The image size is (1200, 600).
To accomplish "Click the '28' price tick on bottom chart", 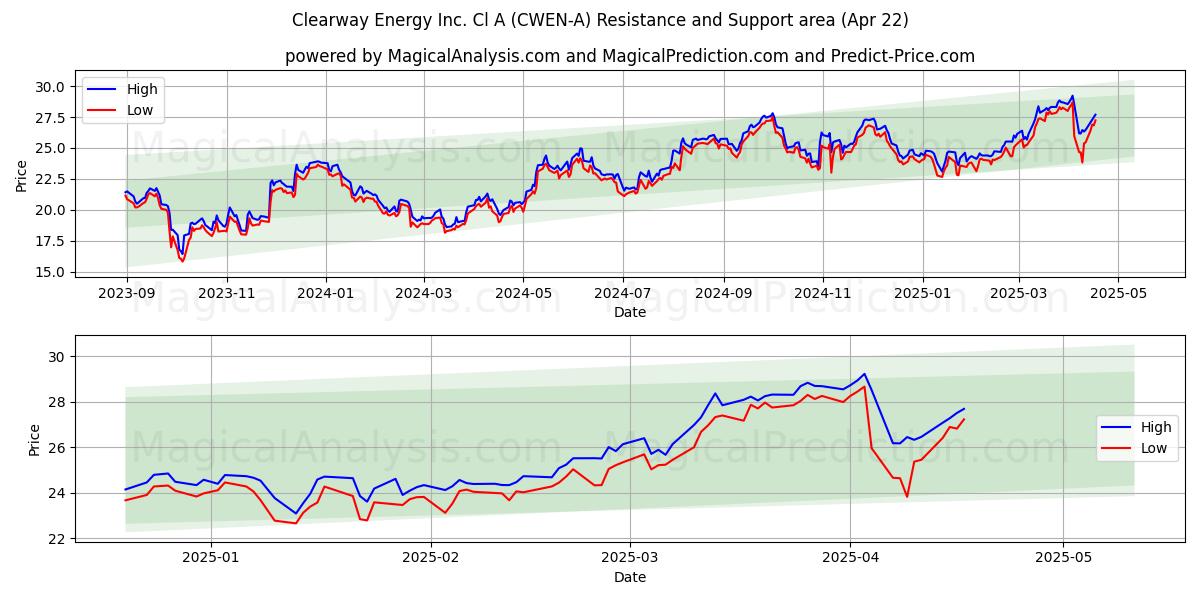I will [x=59, y=402].
